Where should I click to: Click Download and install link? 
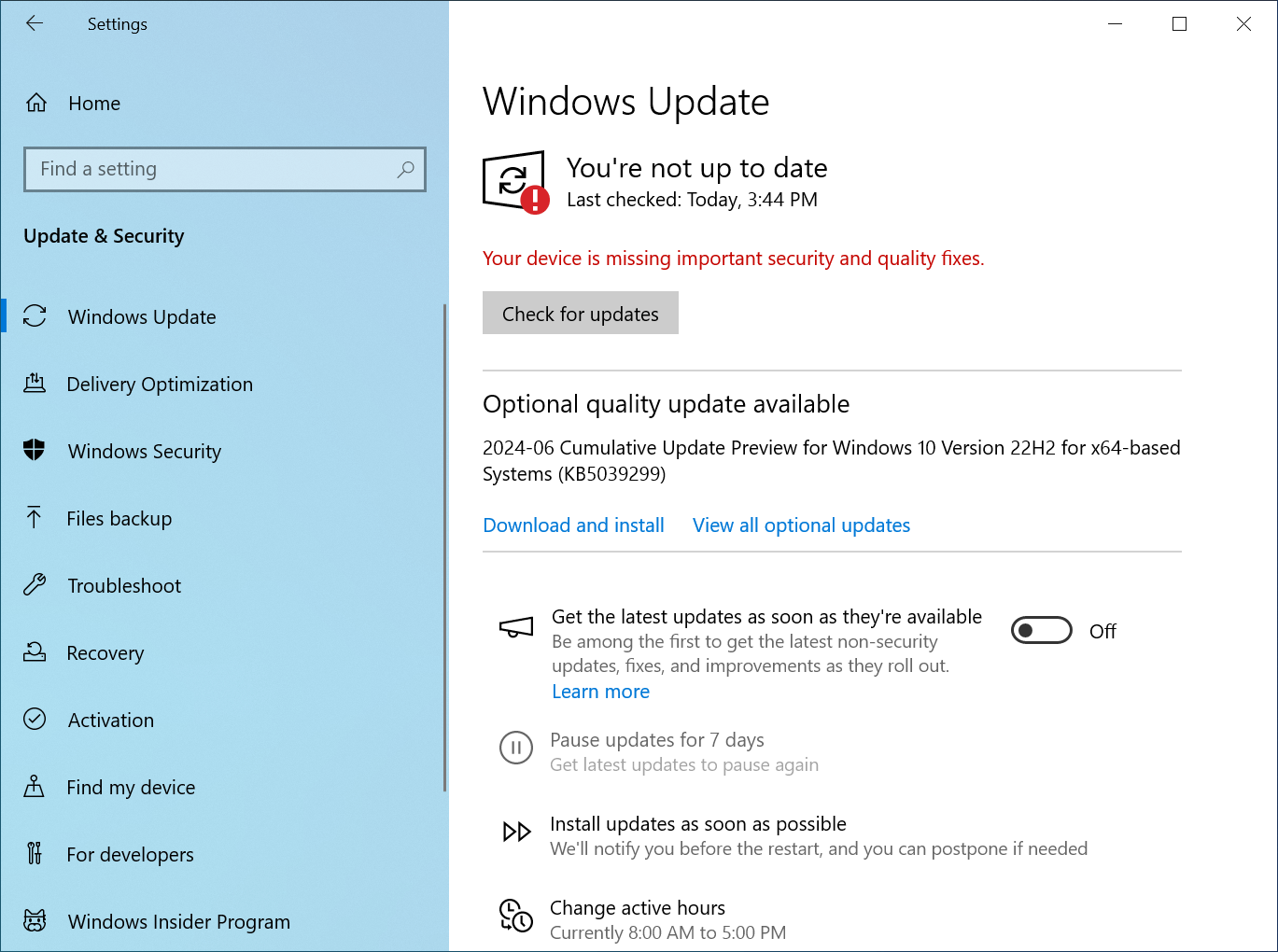[573, 525]
